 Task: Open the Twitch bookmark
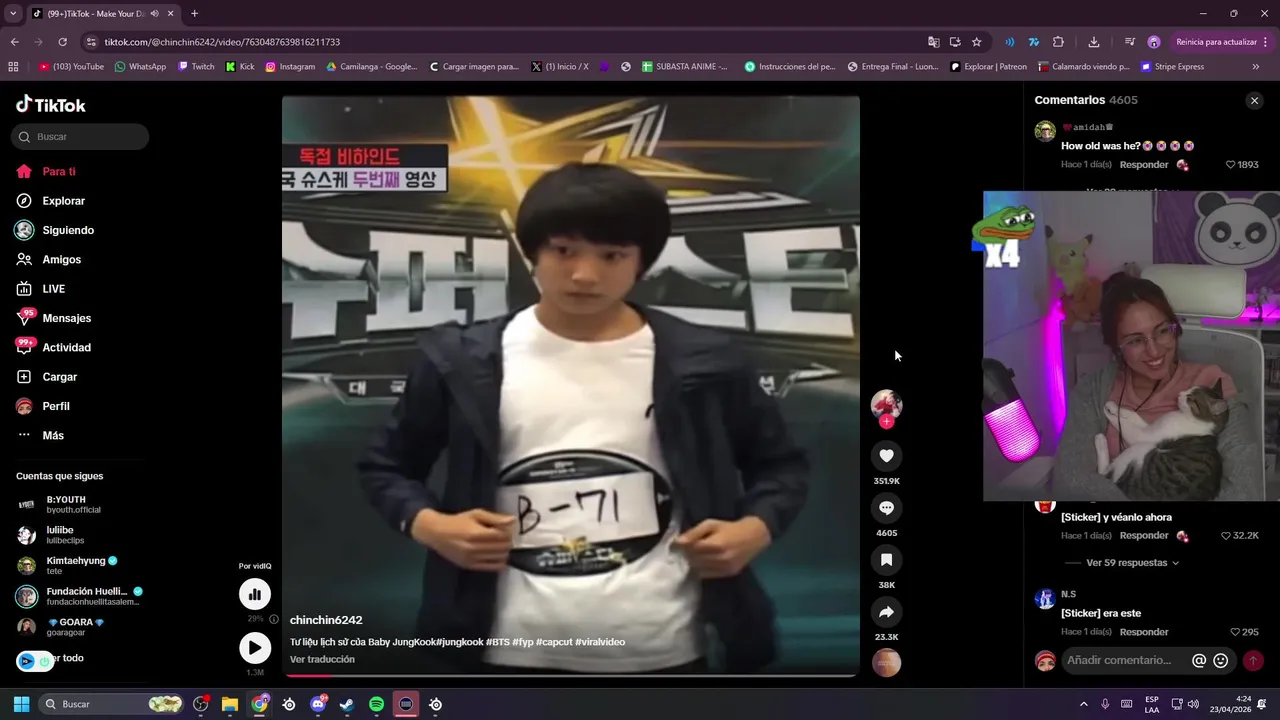[x=196, y=67]
